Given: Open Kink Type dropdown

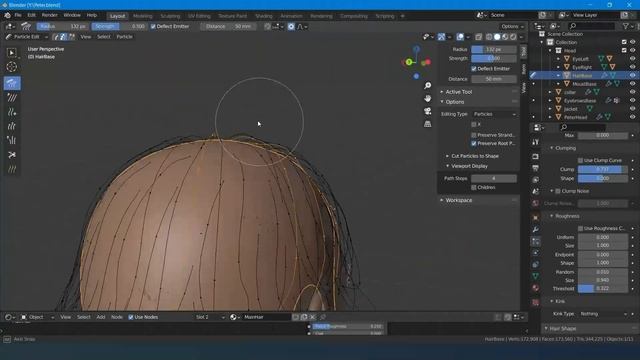Looking at the screenshot, I should click(x=602, y=314).
